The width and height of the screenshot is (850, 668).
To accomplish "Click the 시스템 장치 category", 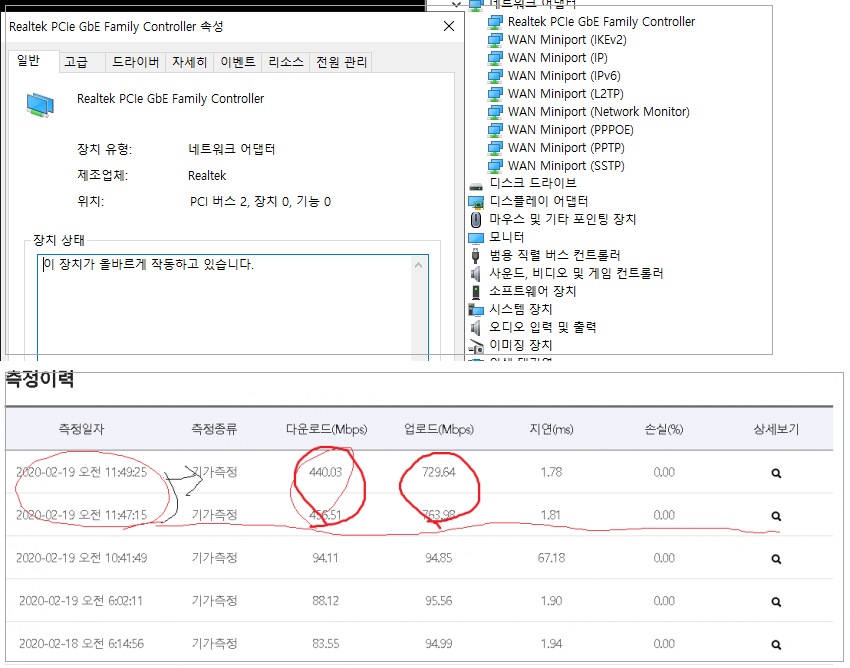I will click(x=520, y=309).
